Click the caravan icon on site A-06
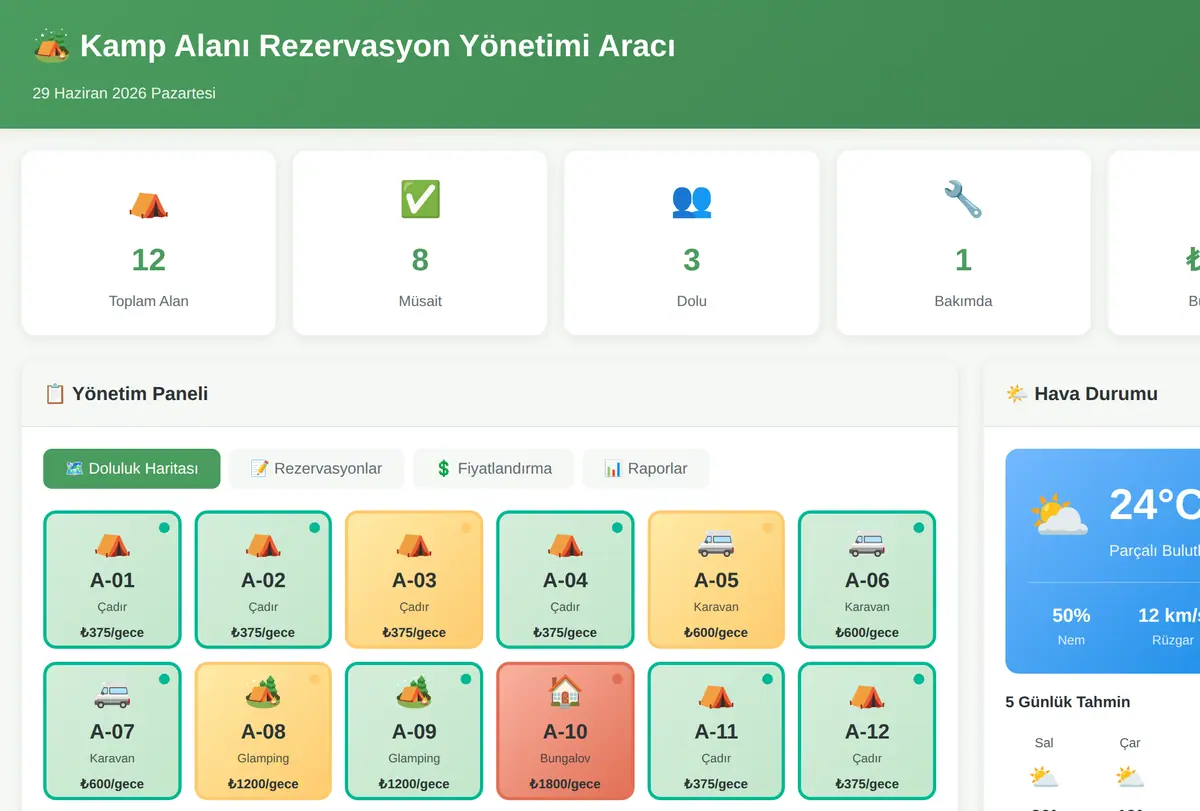Screen dimensions: 1200x811 pos(867,544)
